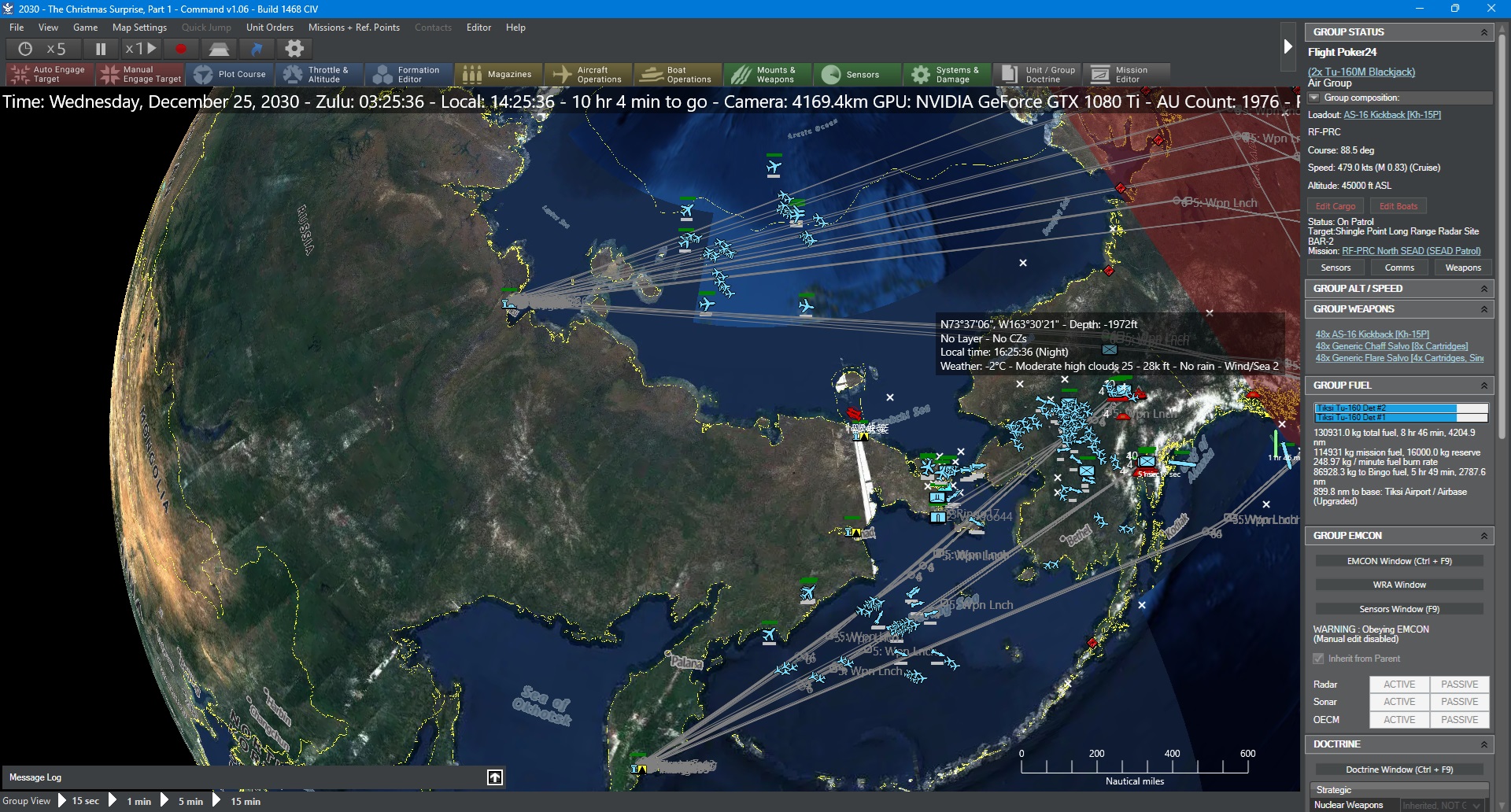This screenshot has height=812, width=1511.
Task: Open the gear settings toolbar icon
Action: (294, 49)
